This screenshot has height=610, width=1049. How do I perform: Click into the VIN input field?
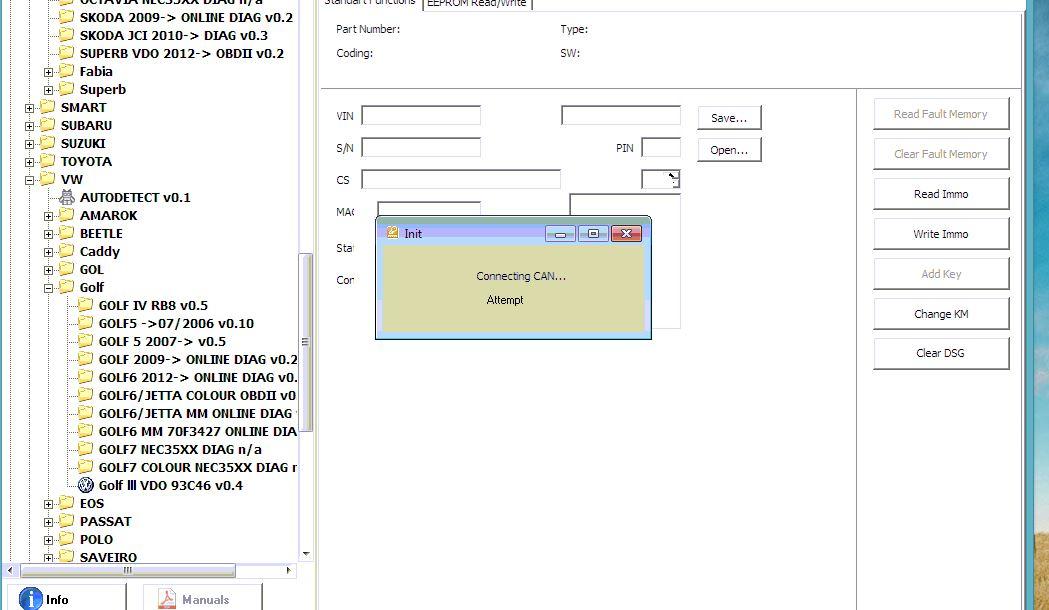point(420,116)
